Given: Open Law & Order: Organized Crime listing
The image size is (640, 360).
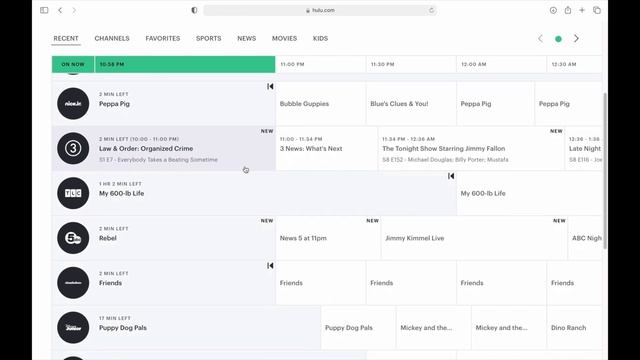Looking at the screenshot, I should pyautogui.click(x=164, y=149).
